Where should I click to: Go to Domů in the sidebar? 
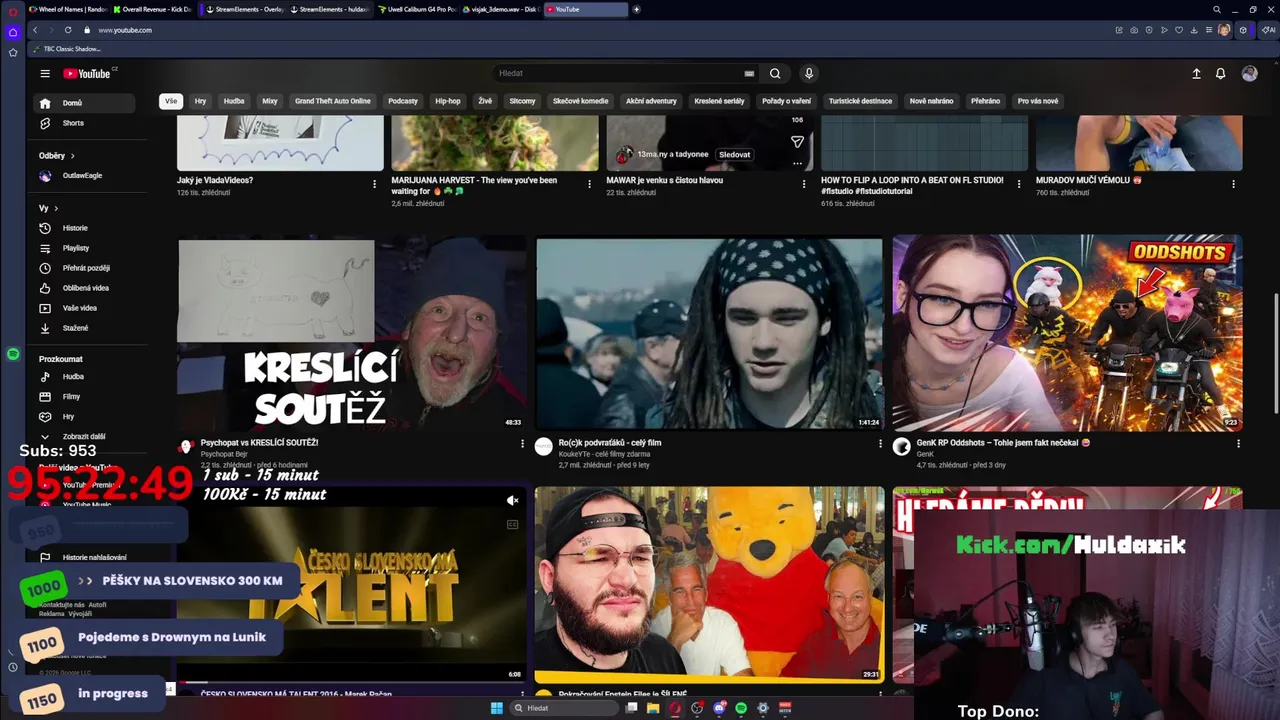point(82,103)
